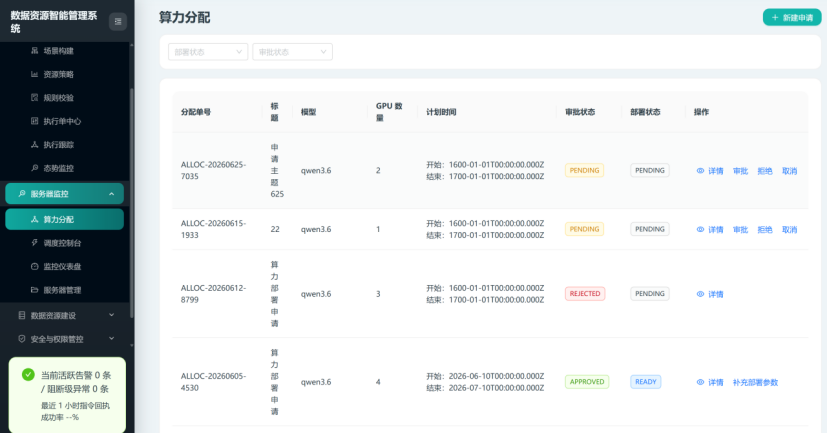Click the 安全与权限管控 shield icon

[x=22, y=339]
